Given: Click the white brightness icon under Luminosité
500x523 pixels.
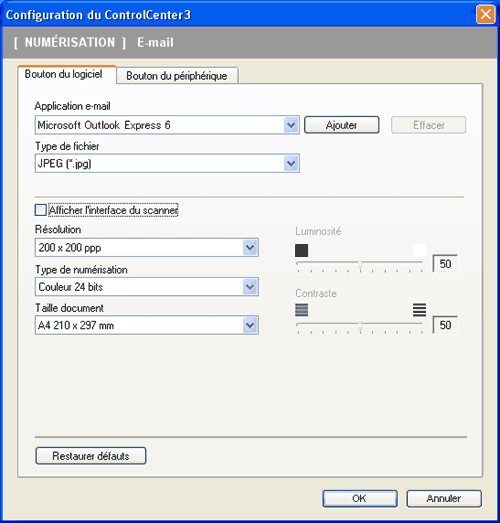Looking at the screenshot, I should click(420, 250).
